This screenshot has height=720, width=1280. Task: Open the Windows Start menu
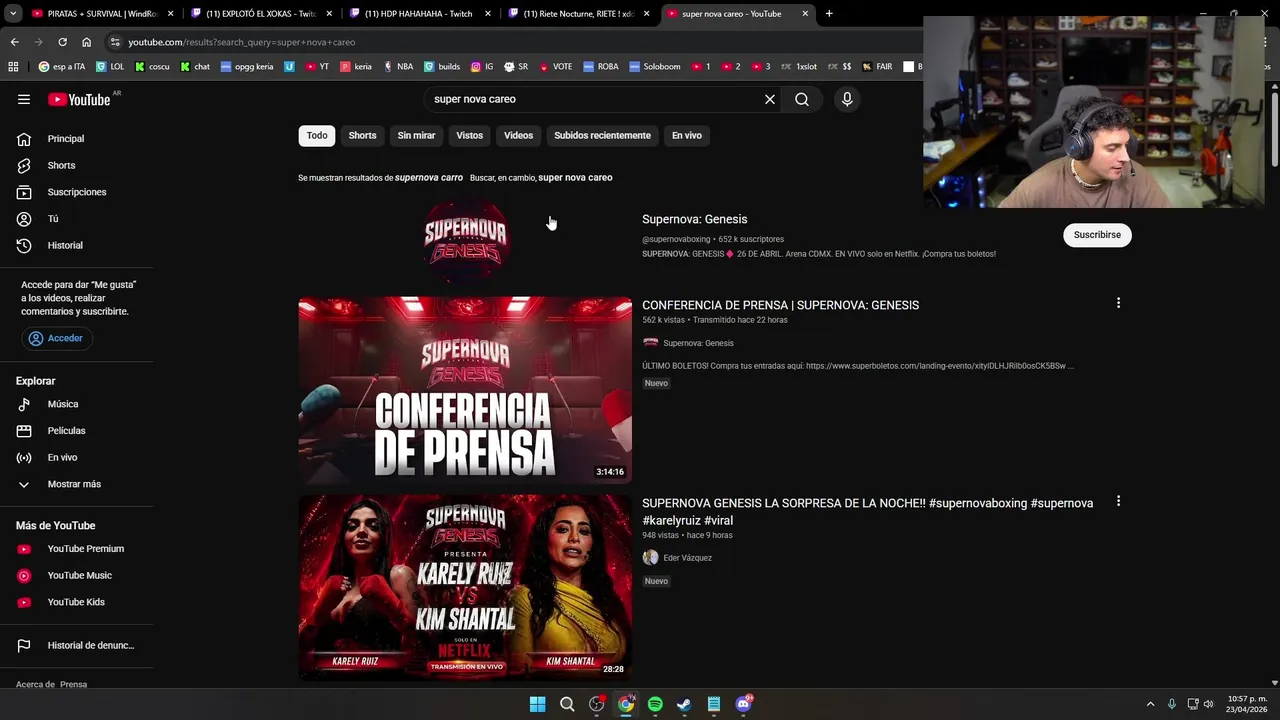(537, 704)
